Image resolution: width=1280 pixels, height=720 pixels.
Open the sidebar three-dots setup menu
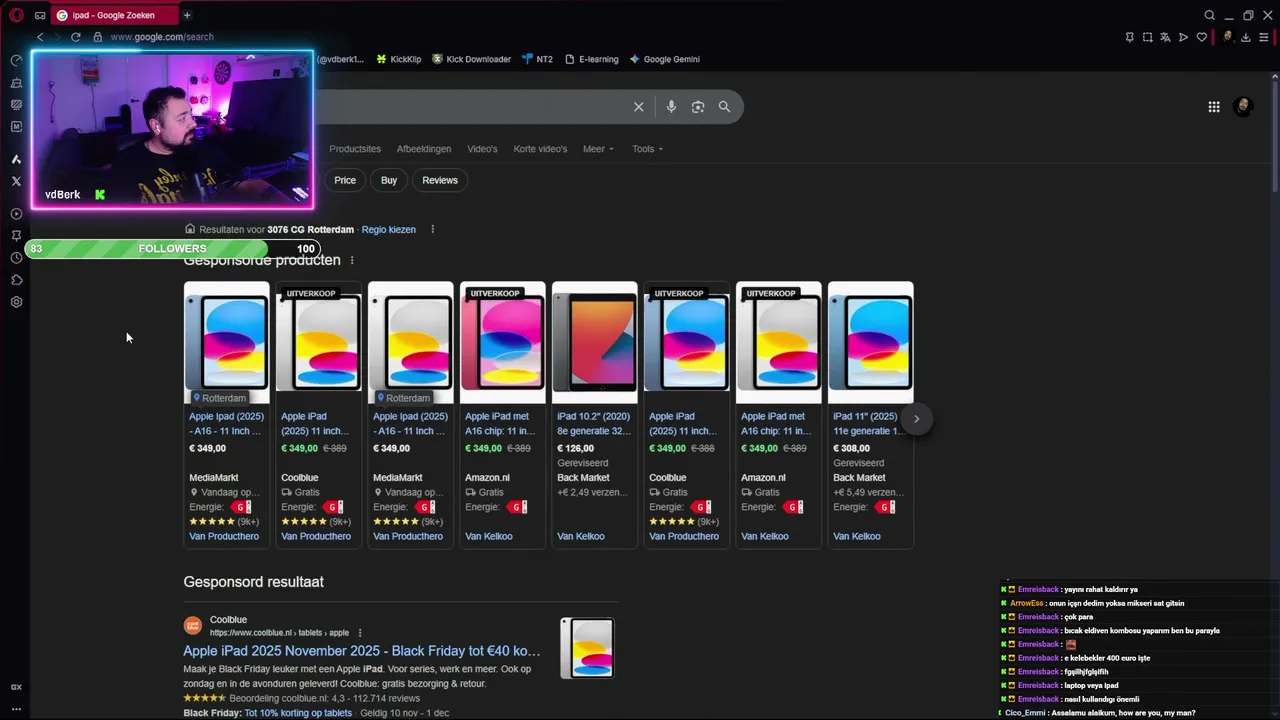click(16, 709)
